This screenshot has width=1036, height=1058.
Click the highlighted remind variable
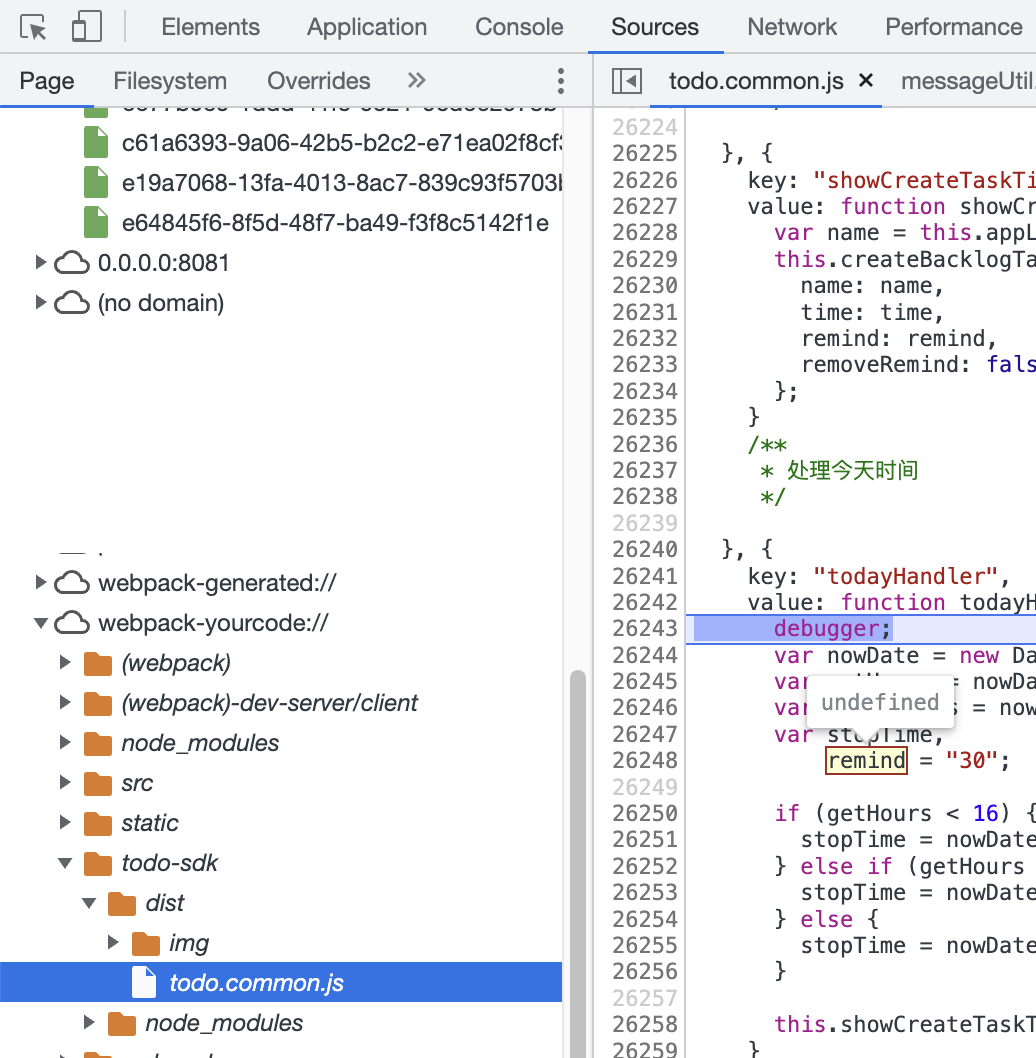coord(867,760)
